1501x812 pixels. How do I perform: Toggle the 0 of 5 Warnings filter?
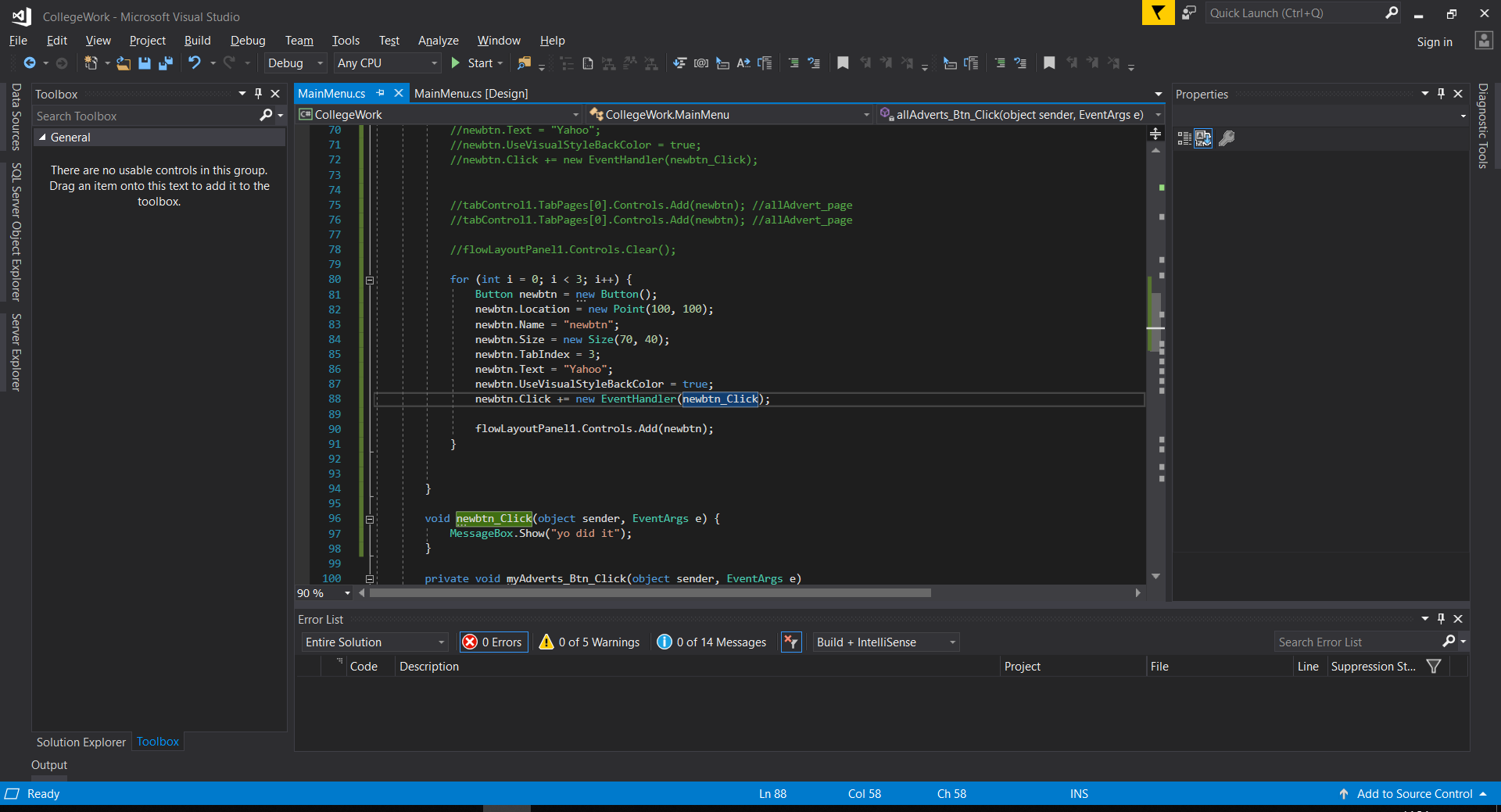(x=589, y=642)
